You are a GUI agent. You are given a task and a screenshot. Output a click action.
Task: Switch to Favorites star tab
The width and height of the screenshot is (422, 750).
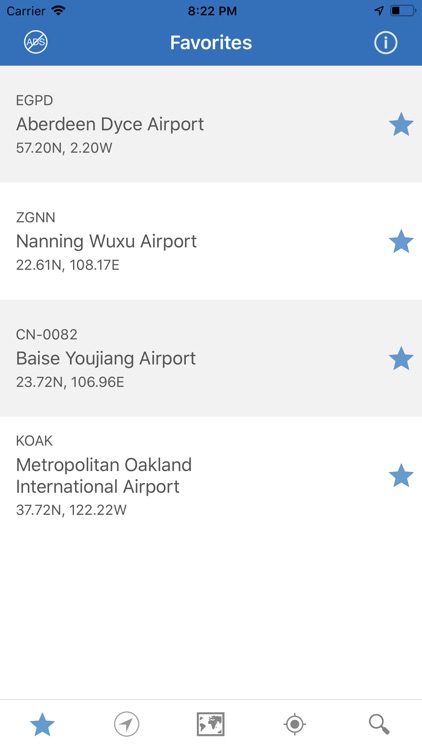pyautogui.click(x=42, y=724)
